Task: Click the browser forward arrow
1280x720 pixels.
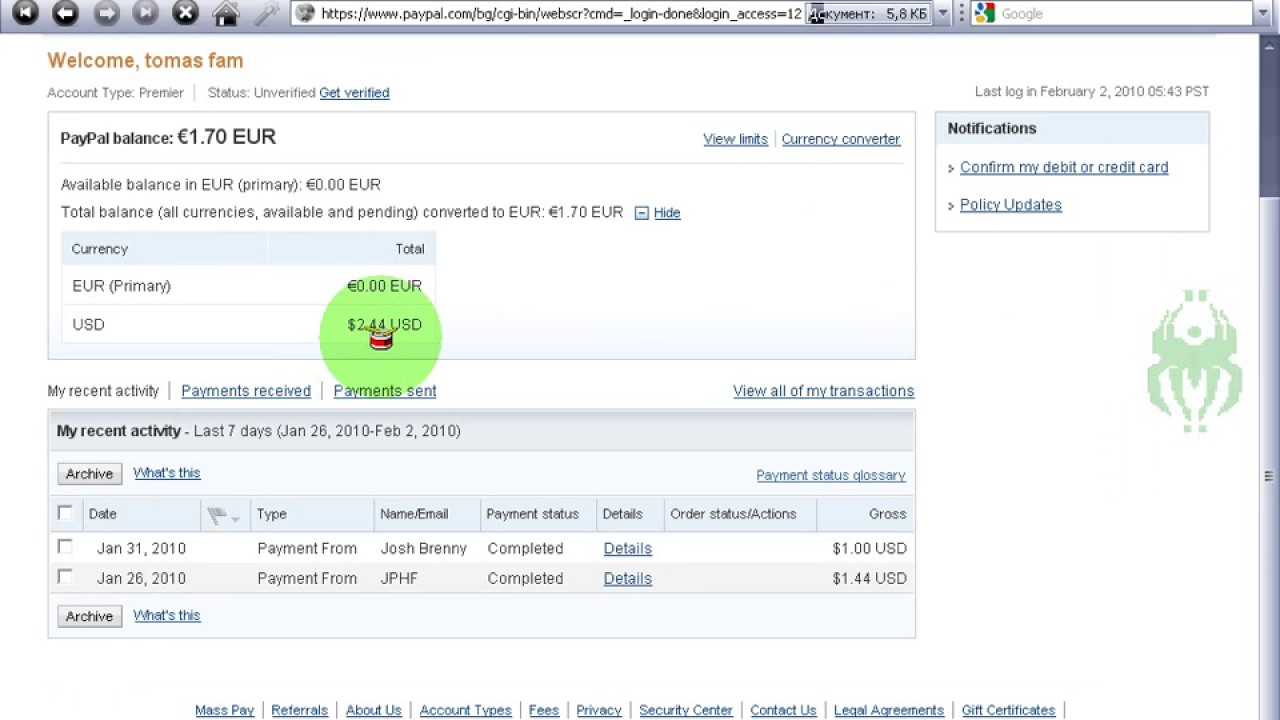Action: [x=105, y=13]
